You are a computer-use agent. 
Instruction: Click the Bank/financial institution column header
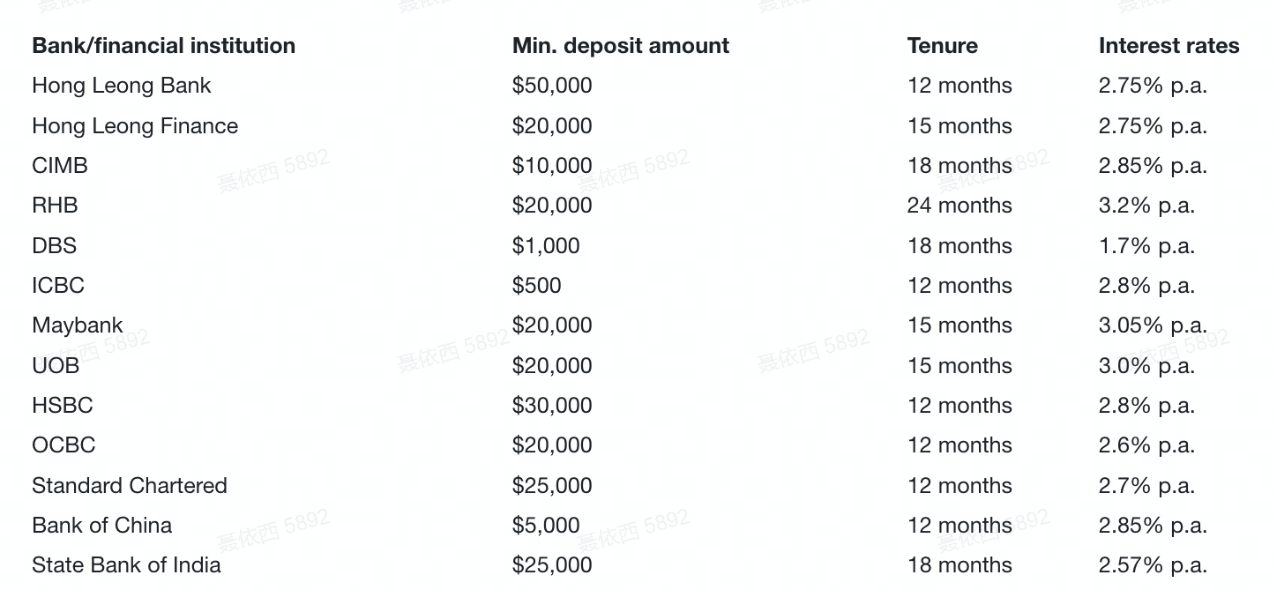pyautogui.click(x=163, y=46)
